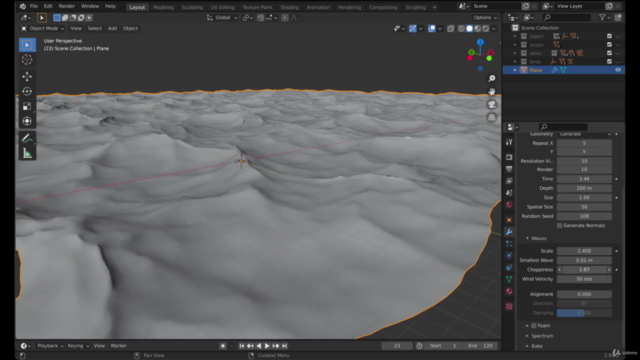Click the End frame field 120

[480, 346]
